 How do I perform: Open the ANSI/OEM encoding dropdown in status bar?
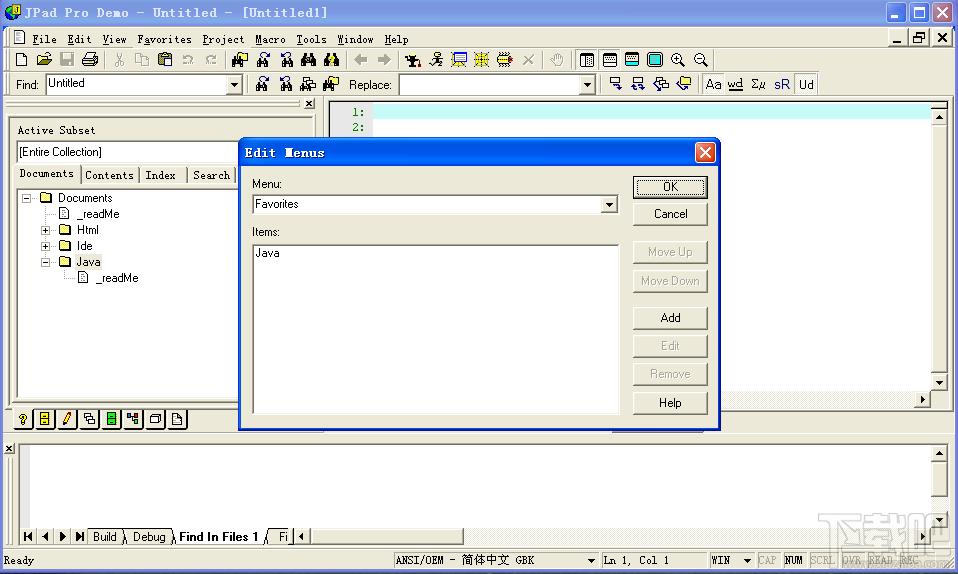[591, 560]
